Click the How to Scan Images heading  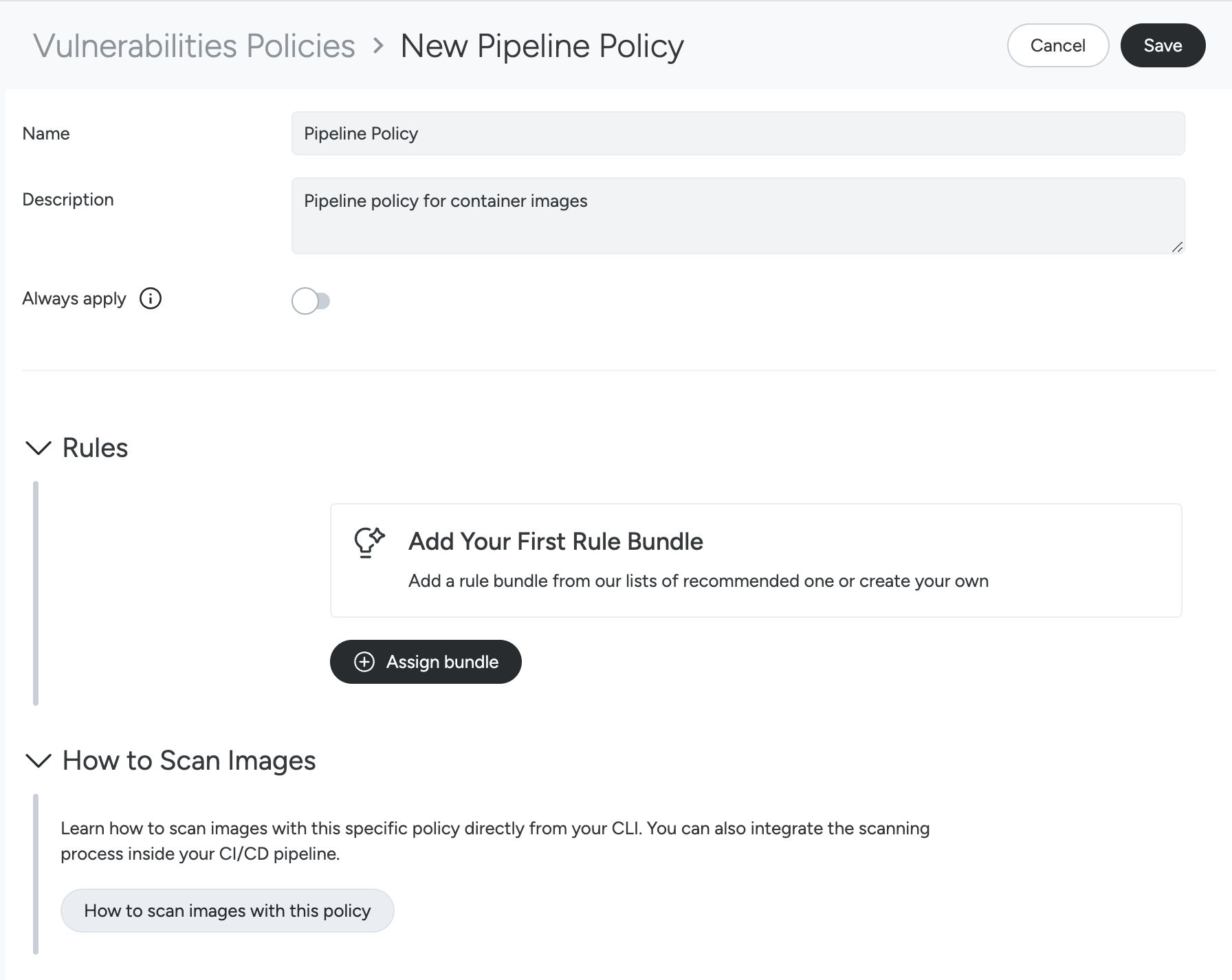click(189, 761)
